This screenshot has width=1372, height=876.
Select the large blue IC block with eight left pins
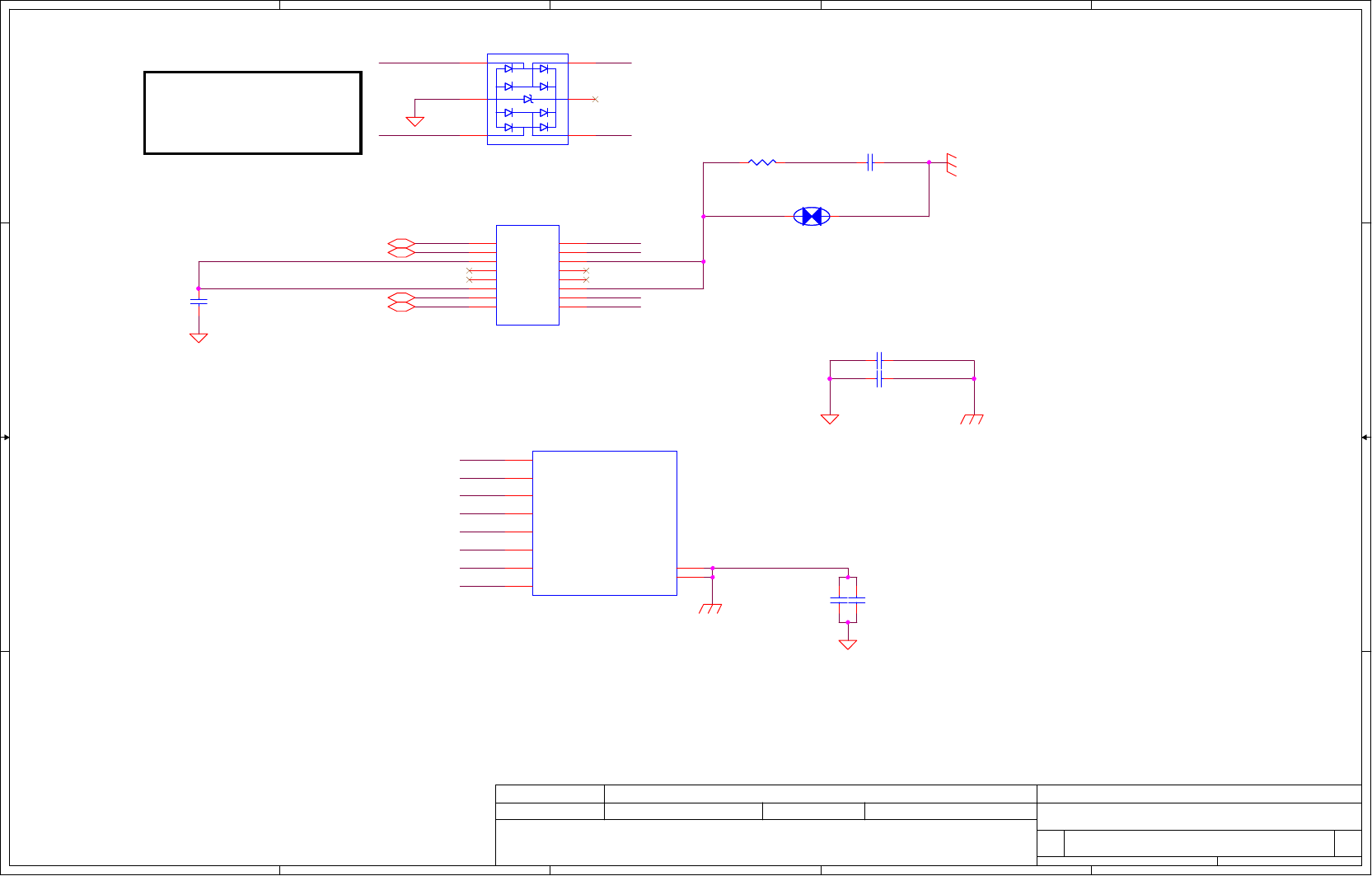tap(605, 523)
